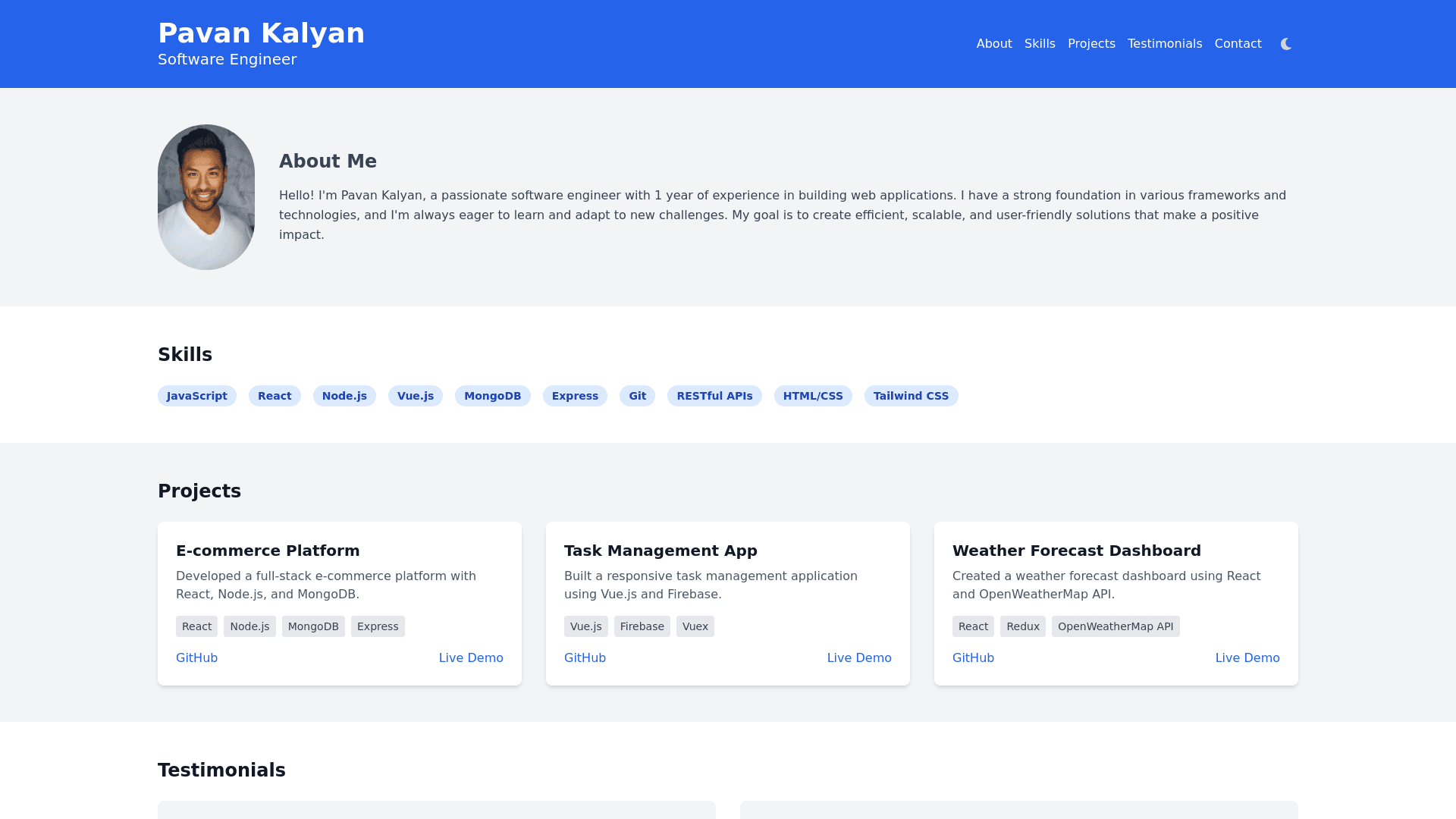
Task: Open Contact link in header
Action: point(1238,44)
